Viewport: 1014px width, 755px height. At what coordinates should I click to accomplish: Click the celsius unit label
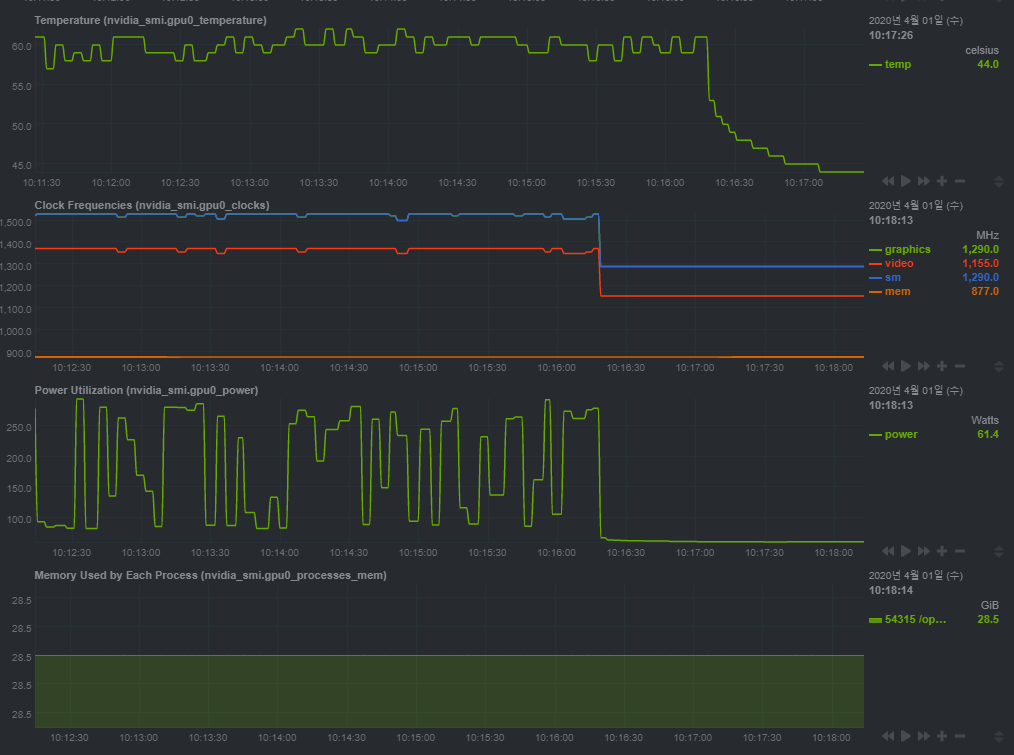(982, 50)
